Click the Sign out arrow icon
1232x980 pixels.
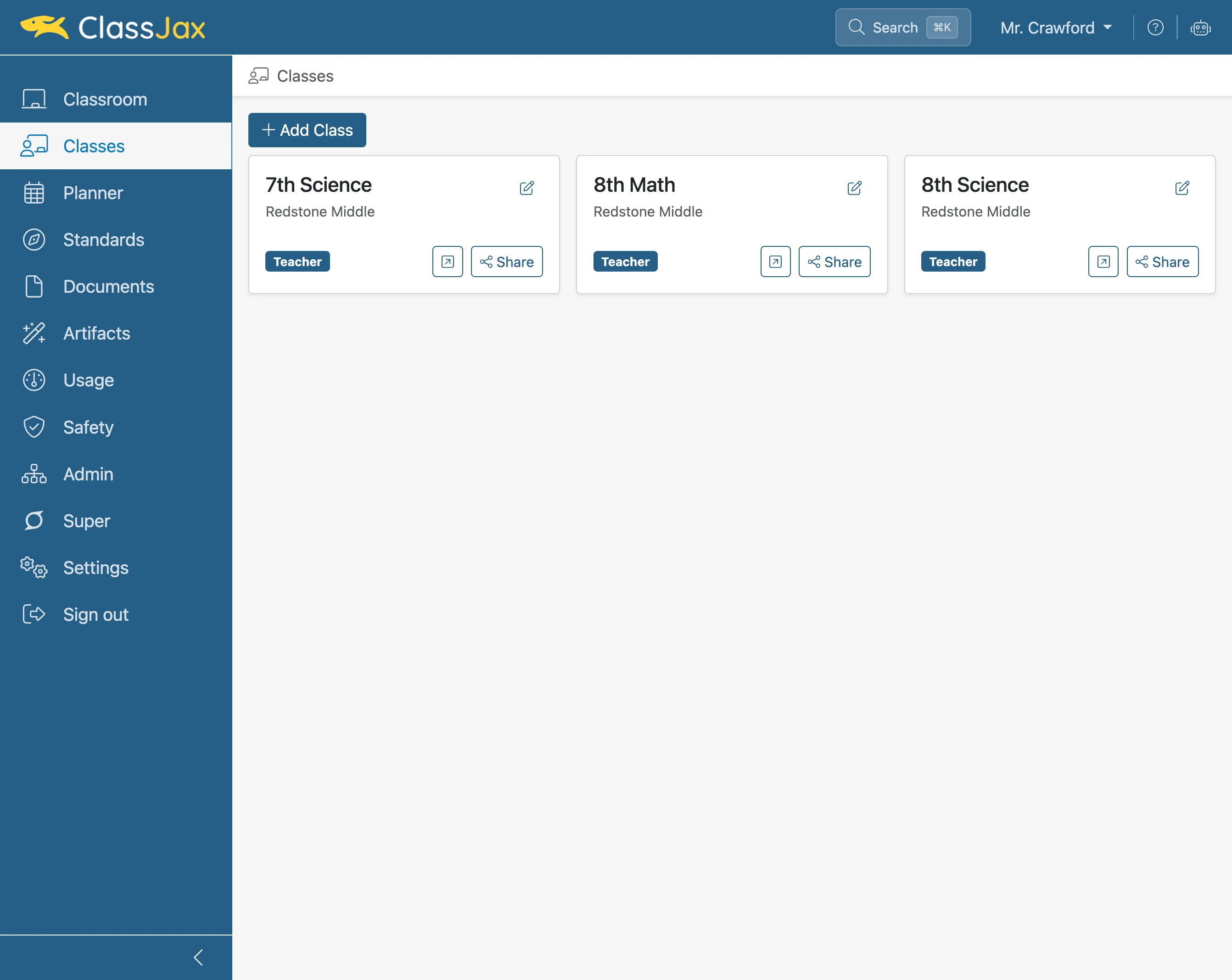34,614
